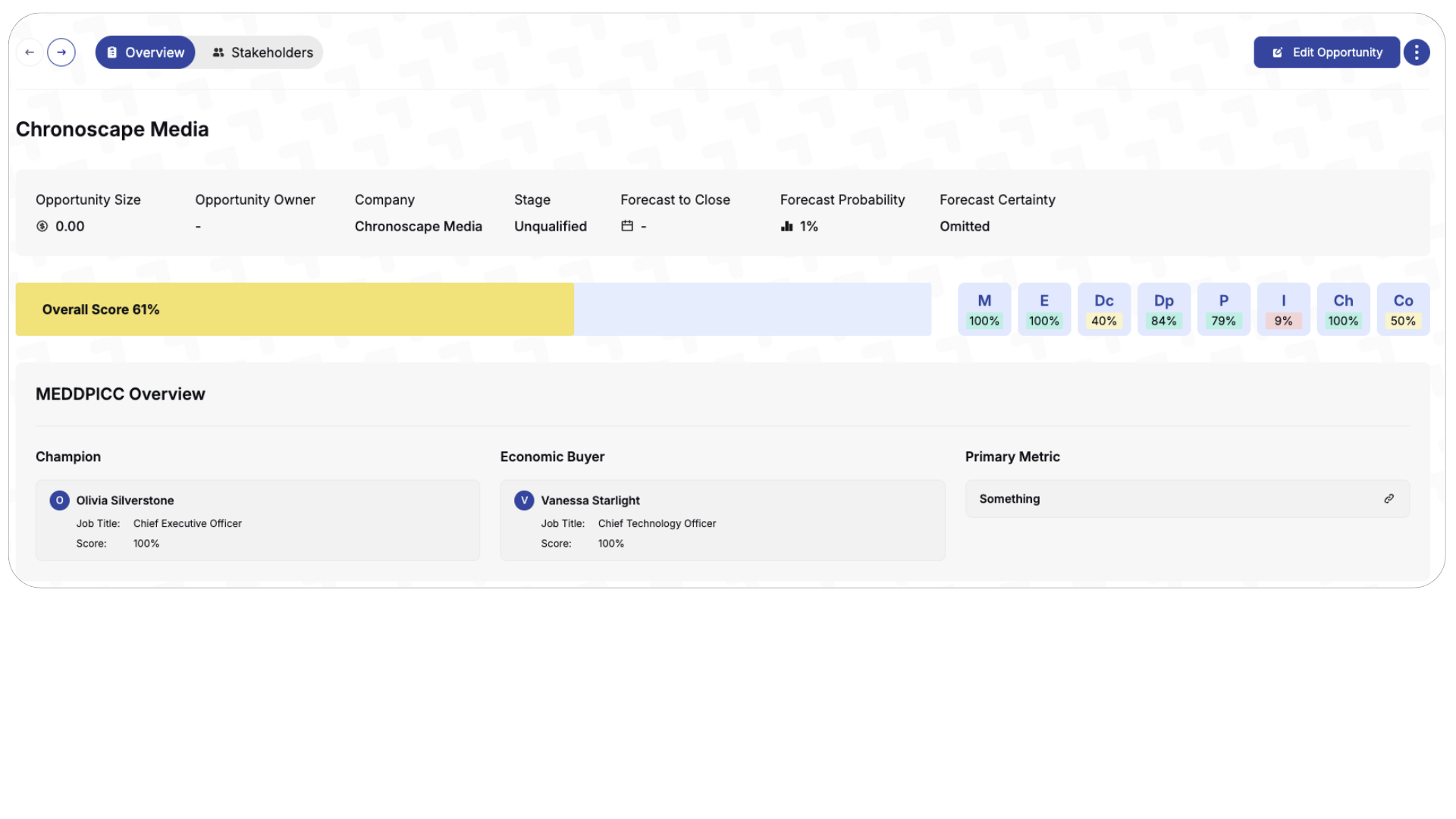Screen dimensions: 1456x819
Task: Click the Champion section heading
Action: coord(68,457)
